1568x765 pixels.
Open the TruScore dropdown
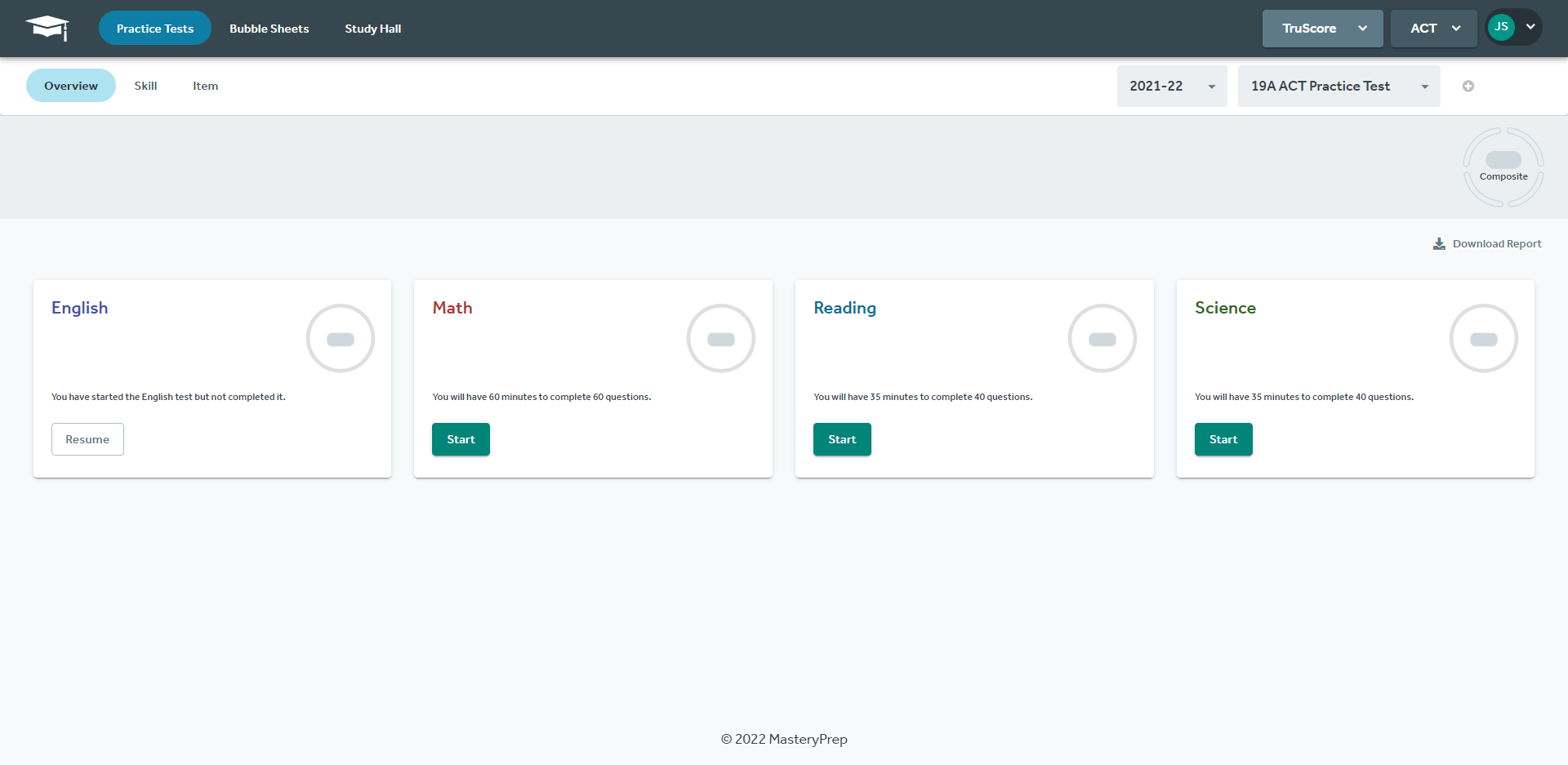[1321, 28]
